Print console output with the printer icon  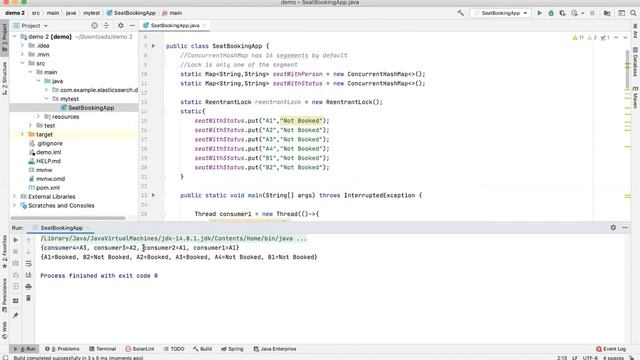[x=28, y=287]
